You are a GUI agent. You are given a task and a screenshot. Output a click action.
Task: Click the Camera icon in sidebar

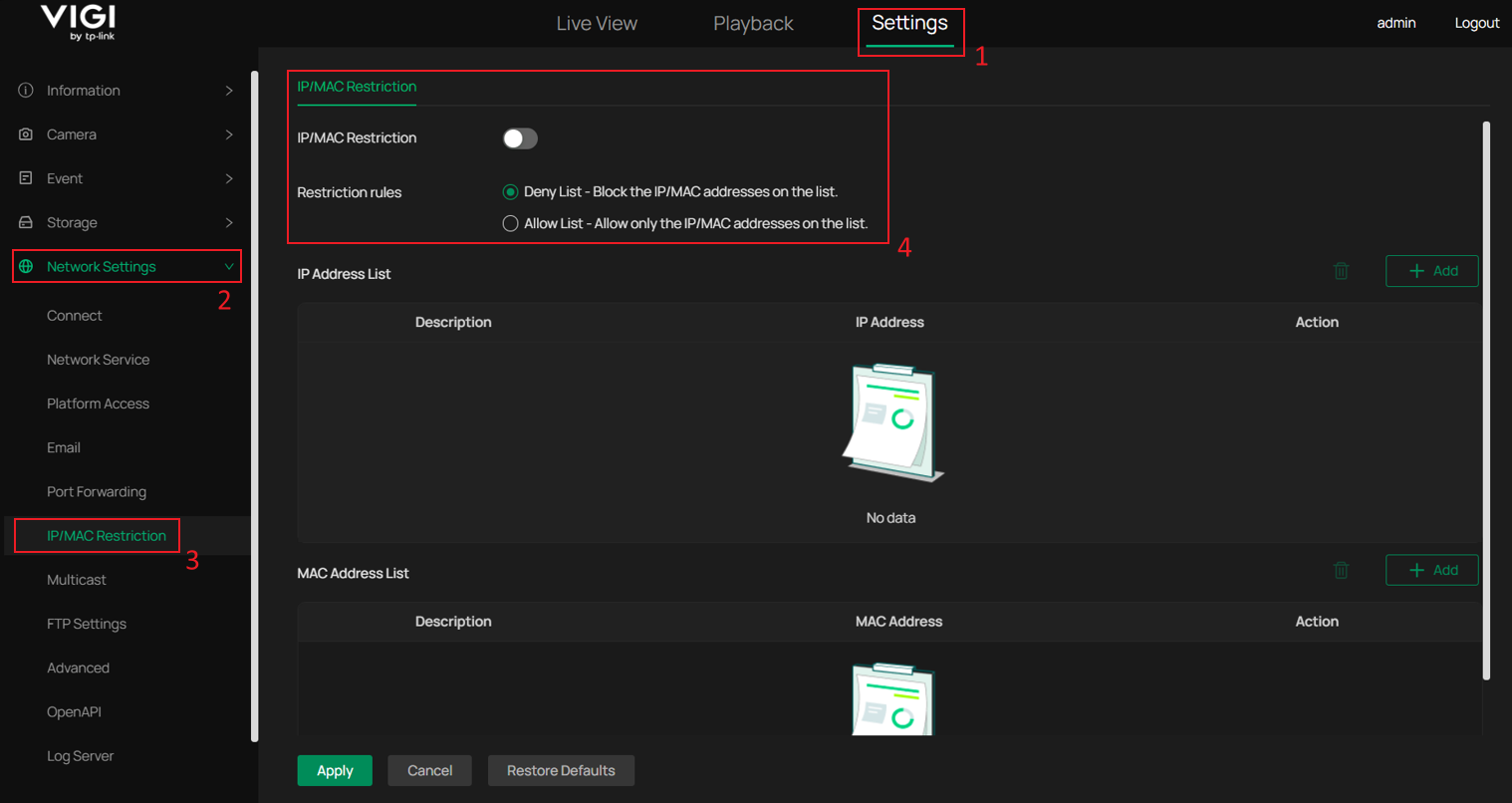[x=26, y=134]
